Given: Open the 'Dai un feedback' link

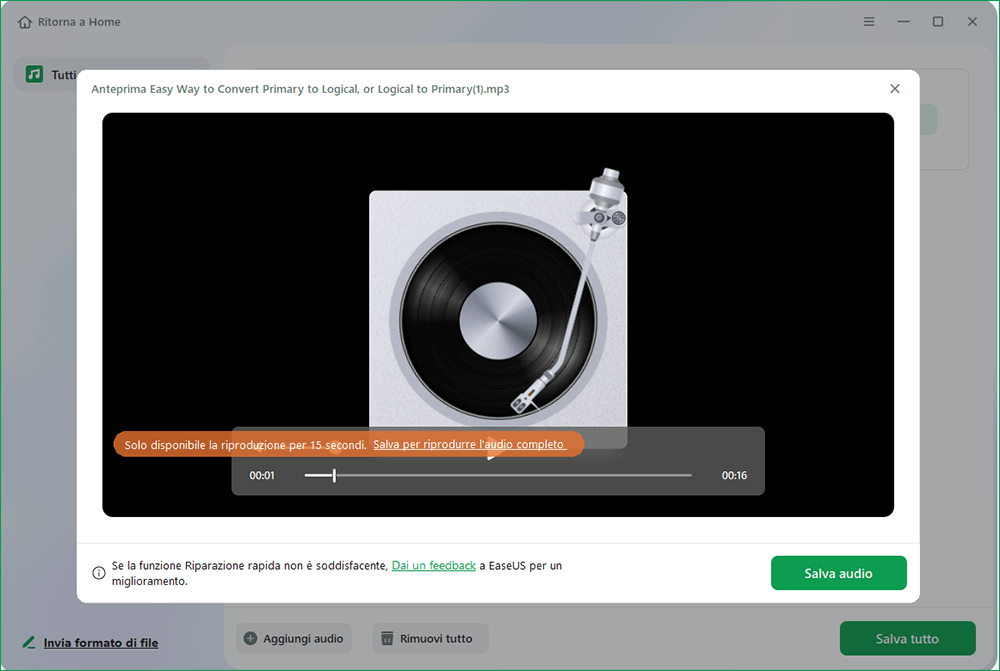Looking at the screenshot, I should (x=433, y=566).
